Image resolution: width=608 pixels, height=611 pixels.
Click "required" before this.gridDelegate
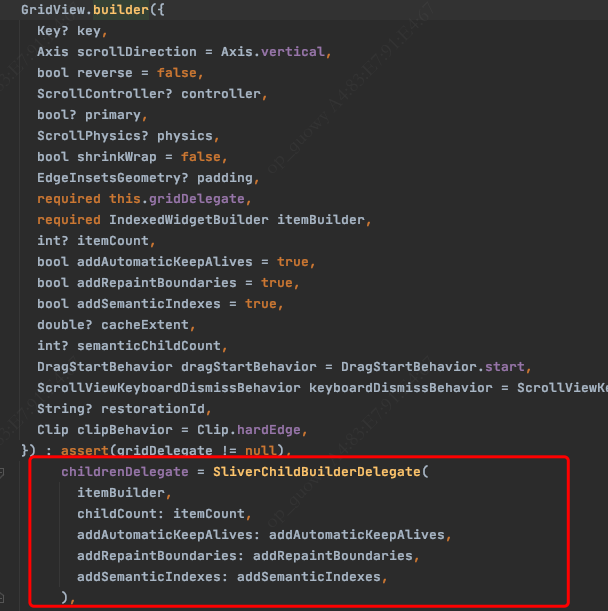pyautogui.click(x=69, y=199)
